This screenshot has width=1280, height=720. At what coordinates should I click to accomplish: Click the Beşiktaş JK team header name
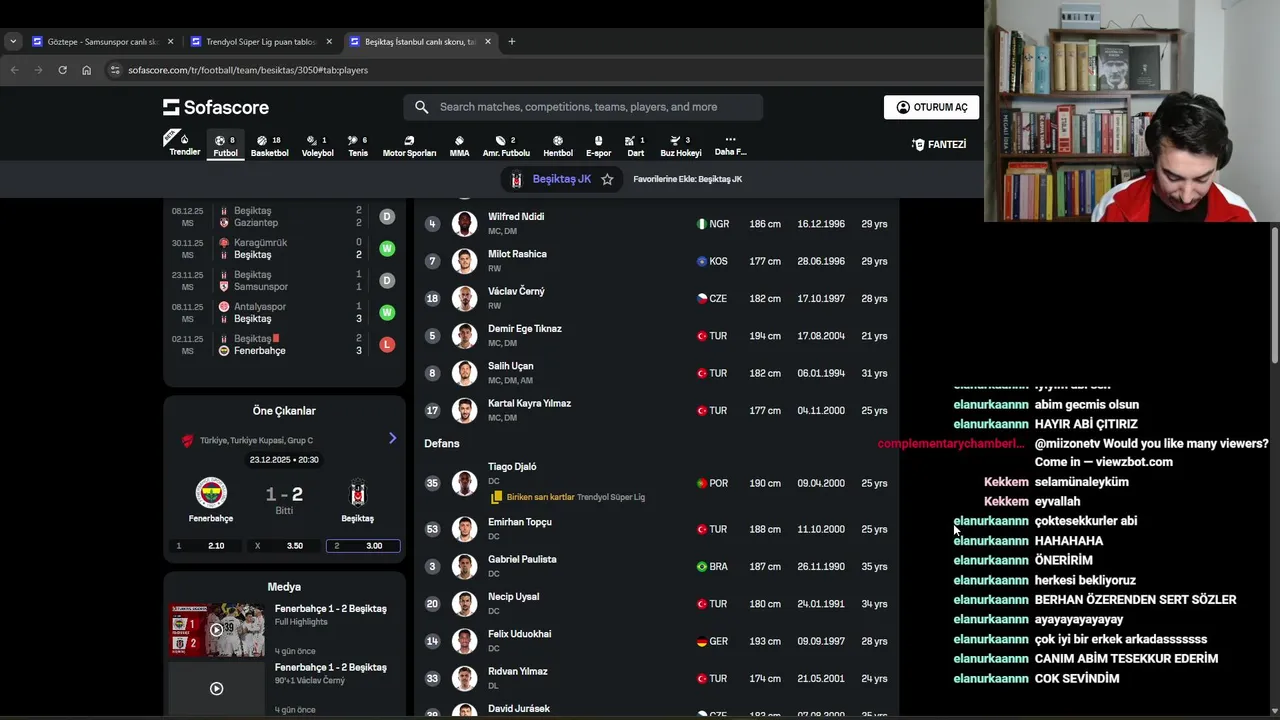[561, 179]
